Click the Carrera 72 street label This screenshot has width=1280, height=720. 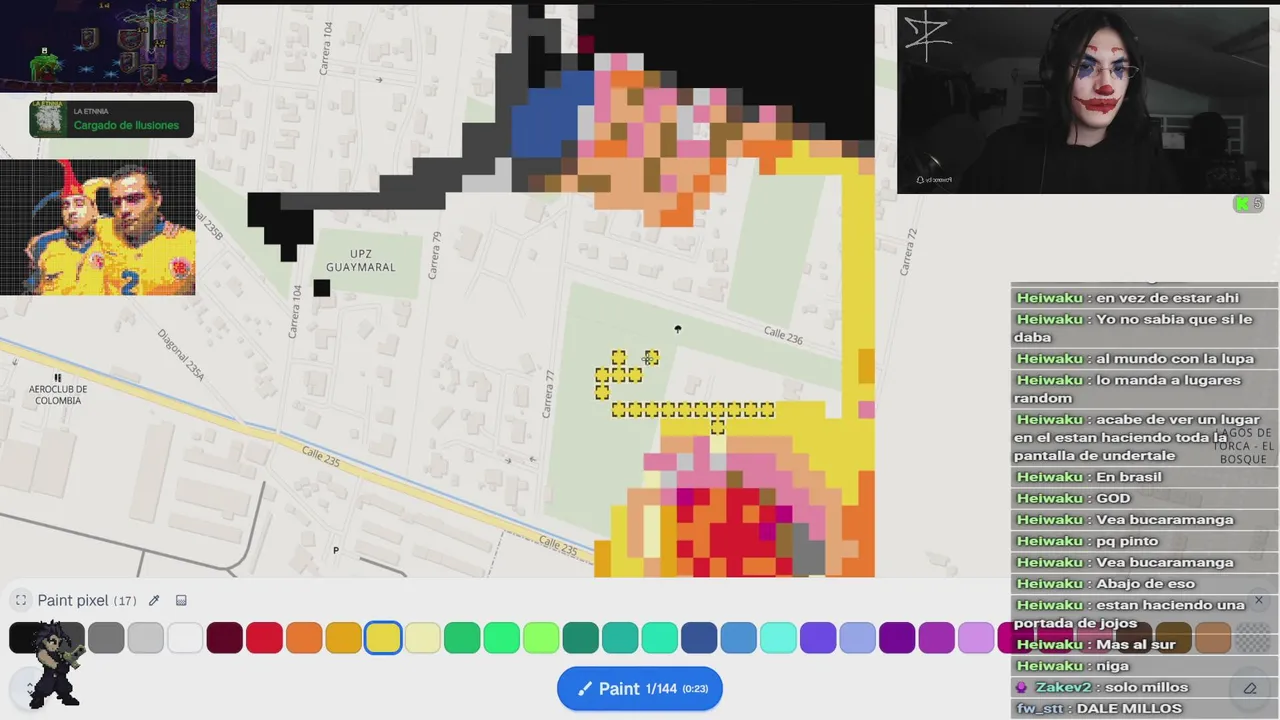click(x=909, y=252)
